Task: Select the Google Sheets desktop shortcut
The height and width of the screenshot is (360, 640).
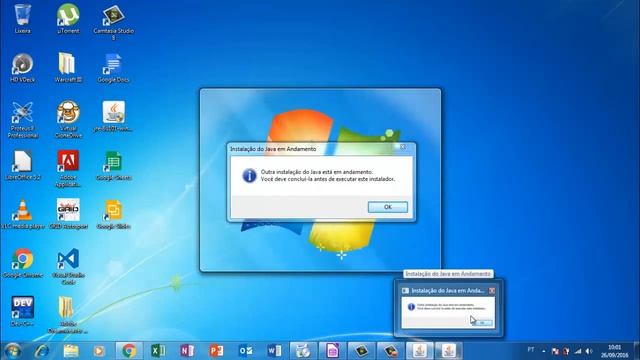Action: click(x=113, y=166)
